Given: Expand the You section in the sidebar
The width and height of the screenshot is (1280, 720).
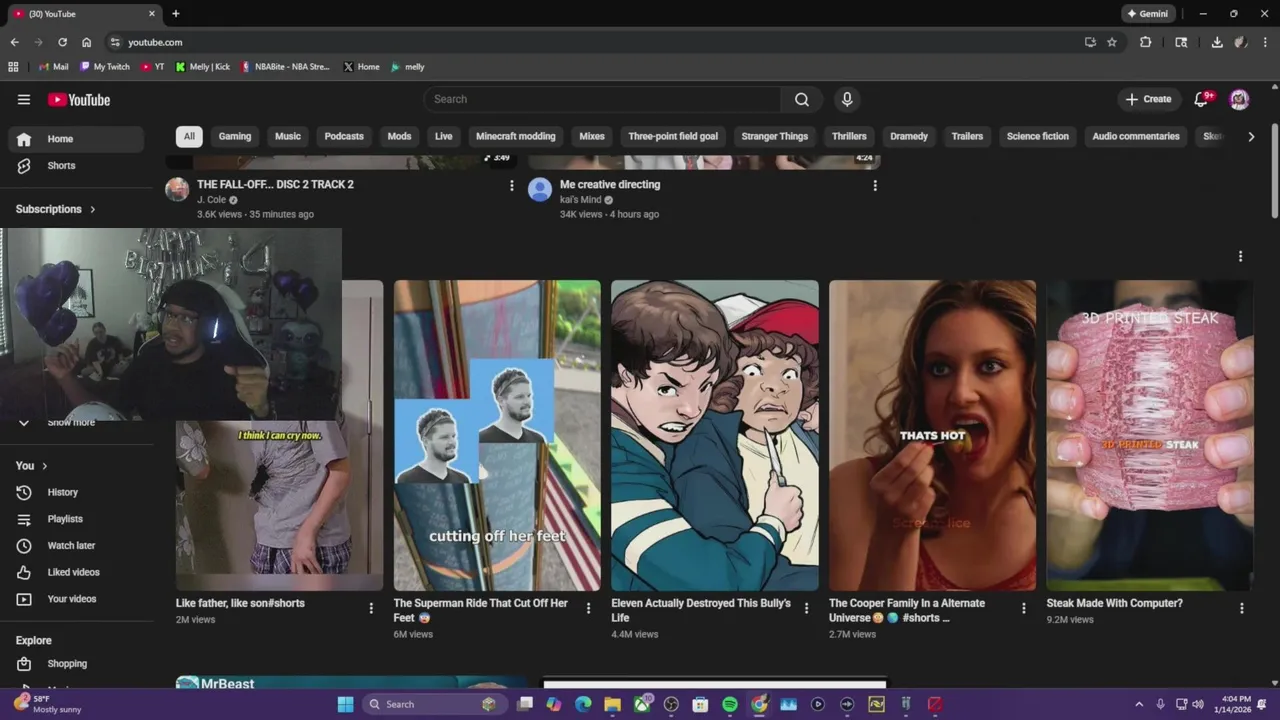Looking at the screenshot, I should 44,466.
